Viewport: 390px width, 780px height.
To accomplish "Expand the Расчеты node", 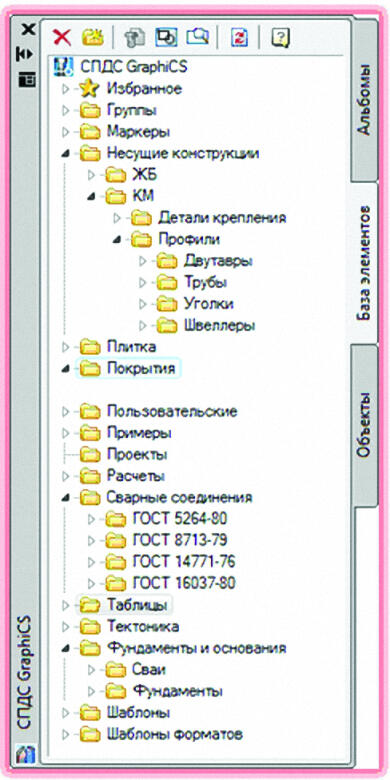I will click(65, 476).
